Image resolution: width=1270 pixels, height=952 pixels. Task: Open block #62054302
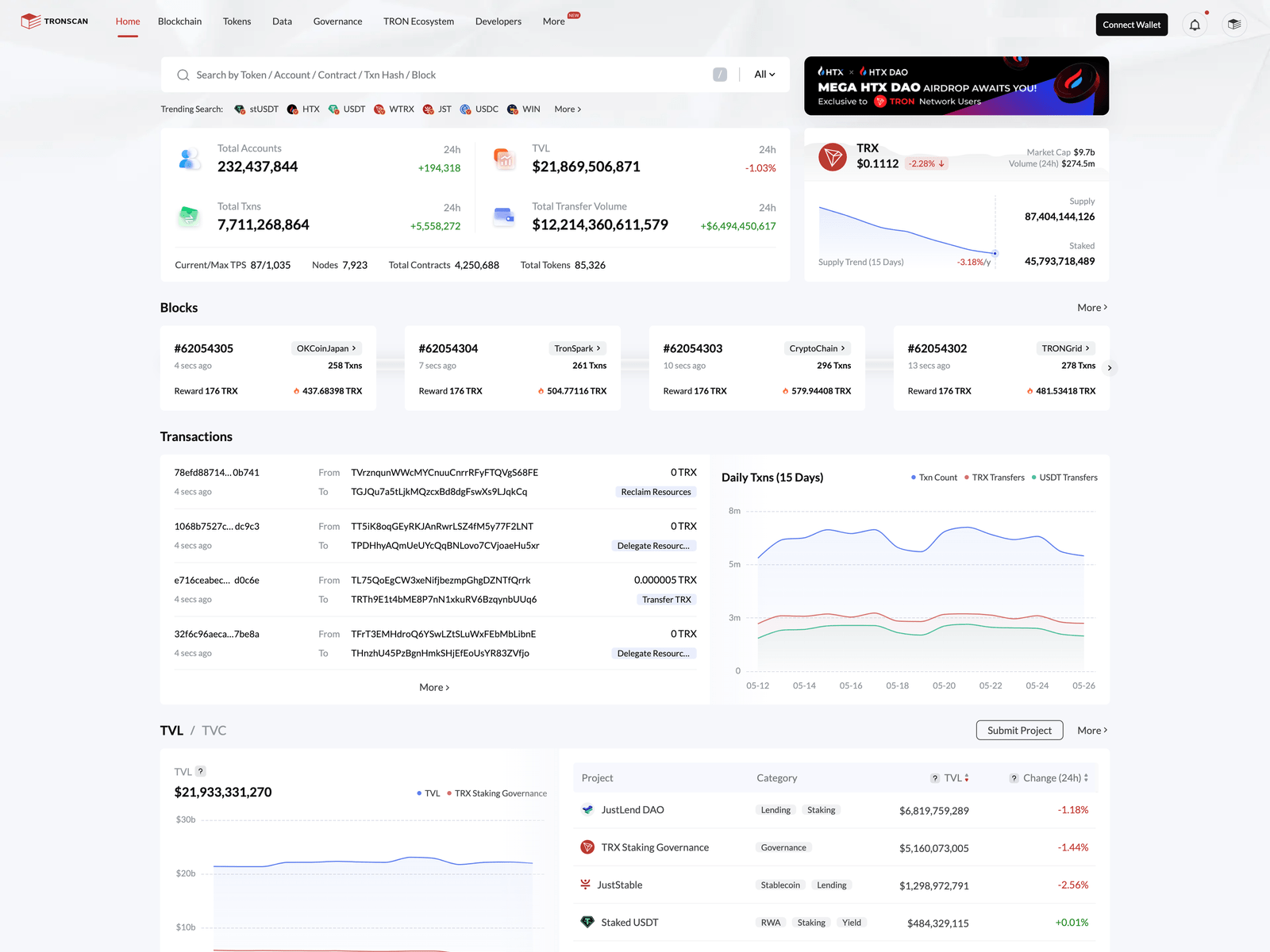(937, 348)
